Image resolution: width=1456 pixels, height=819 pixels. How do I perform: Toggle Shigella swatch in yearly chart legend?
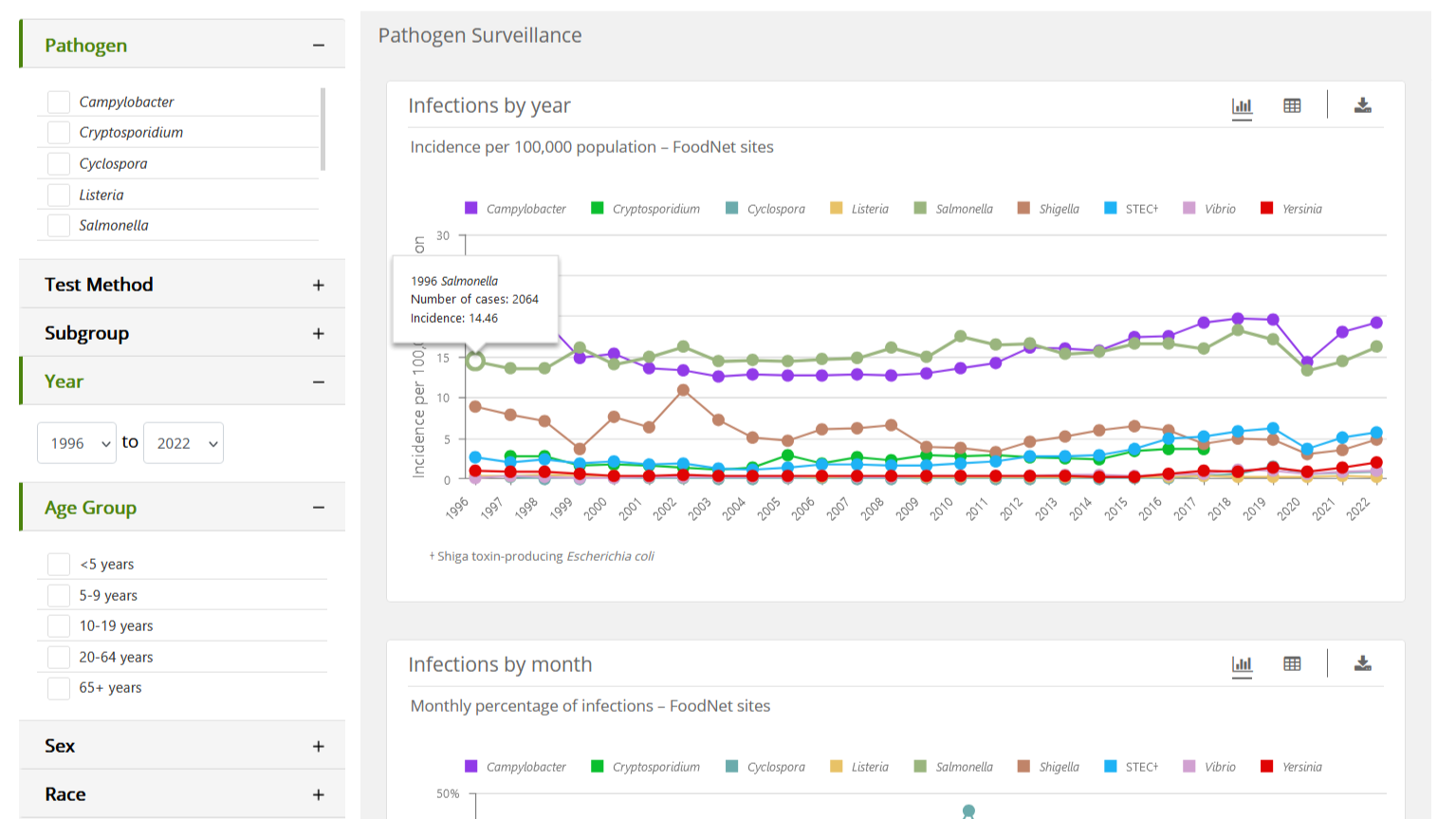point(1023,208)
